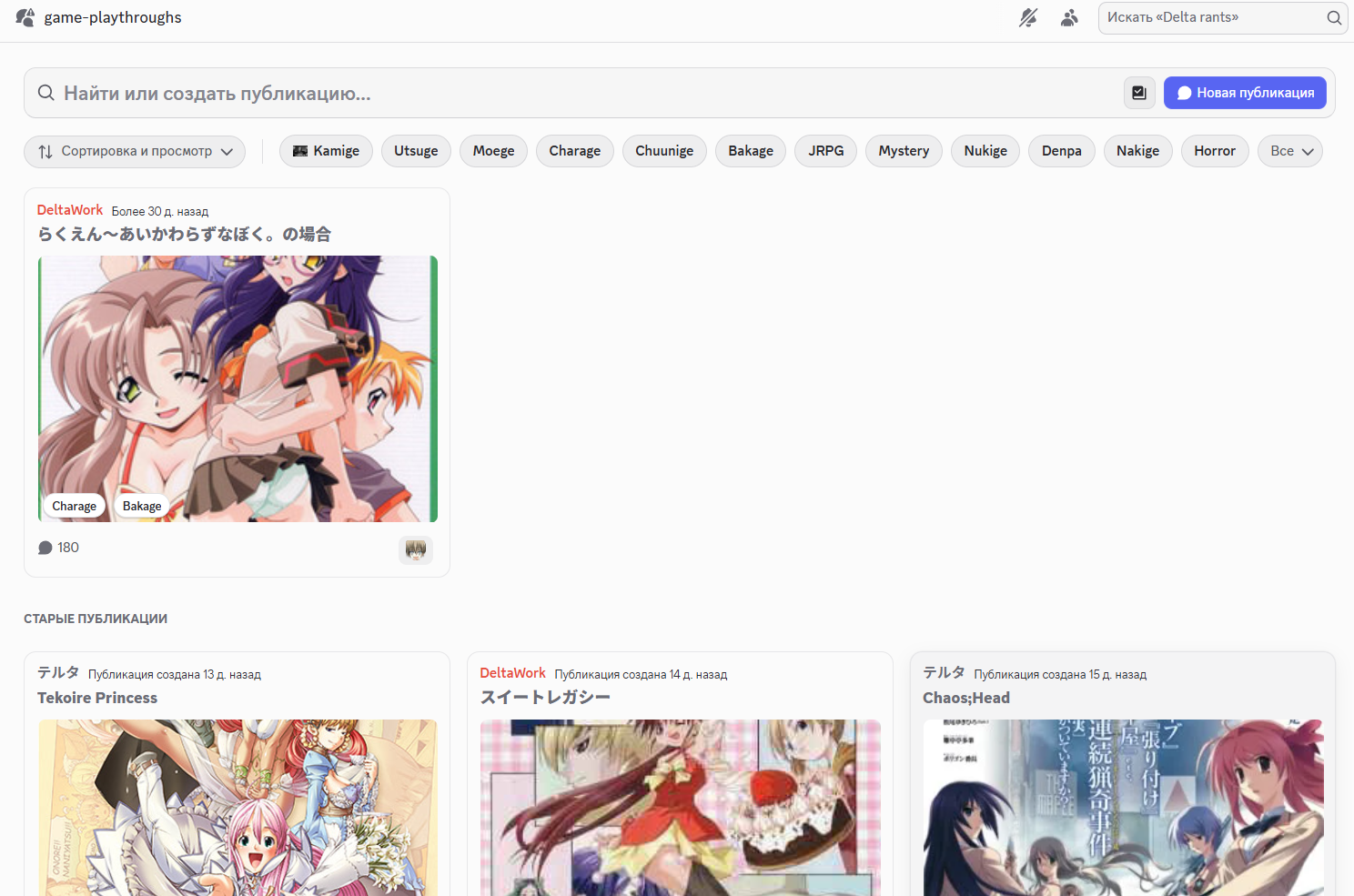Open the スイートレガシー post title

(545, 698)
